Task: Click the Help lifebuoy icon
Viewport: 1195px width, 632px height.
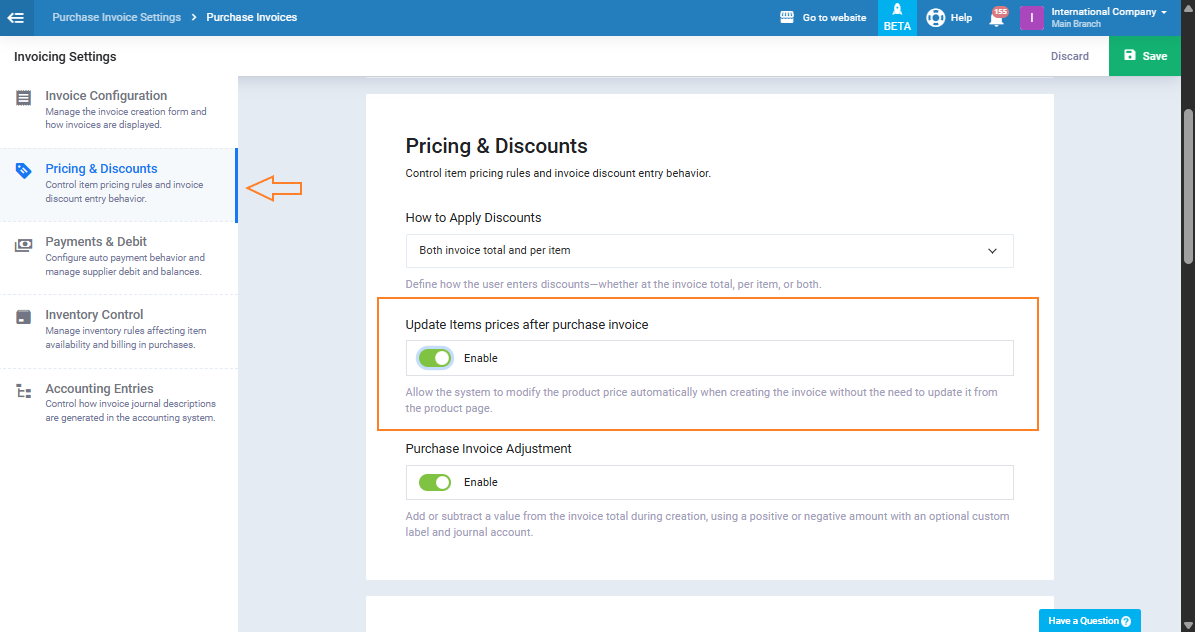Action: 936,17
